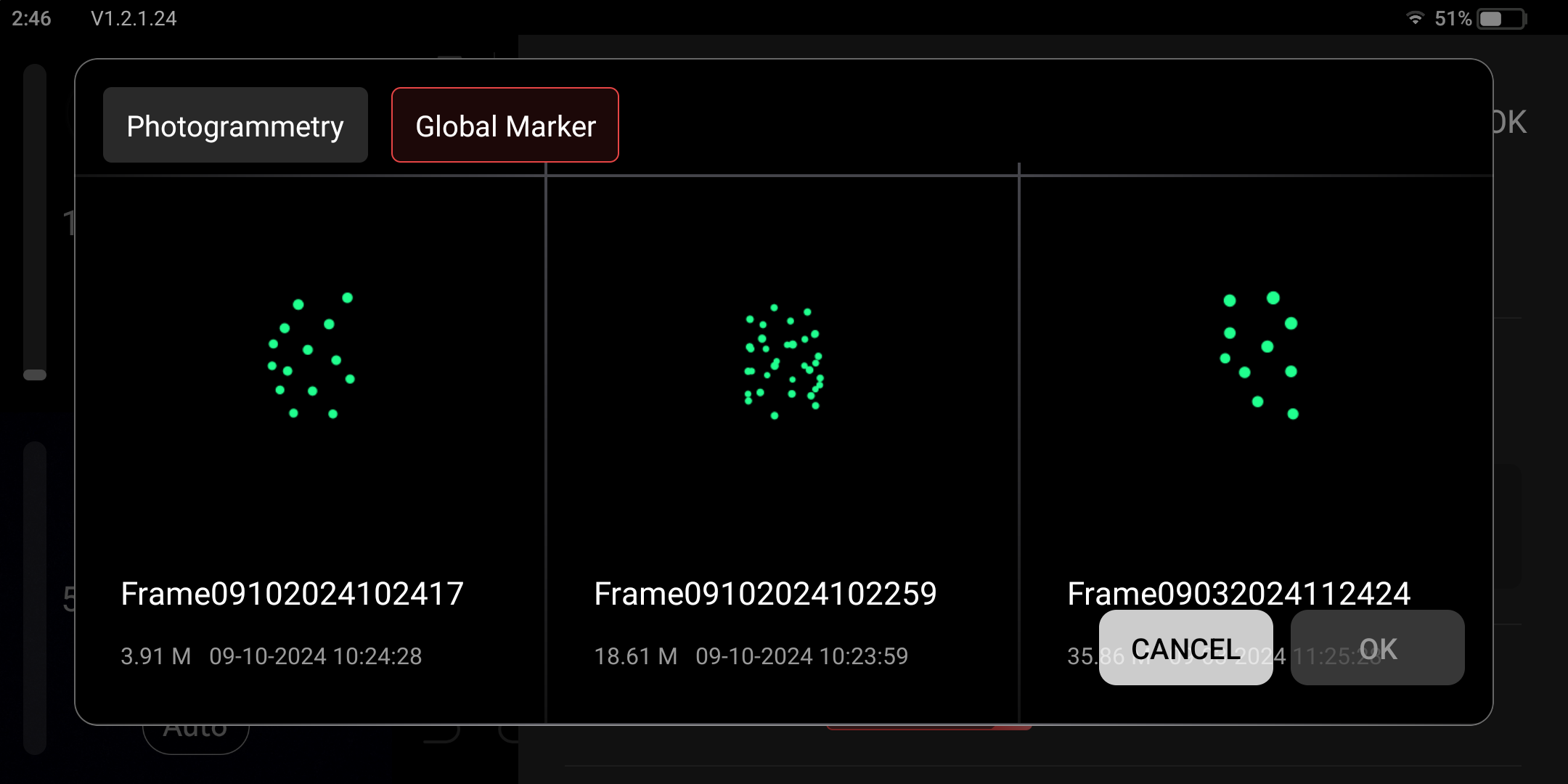Confirm with the dialog OK button
1568x784 pixels.
(x=1378, y=648)
